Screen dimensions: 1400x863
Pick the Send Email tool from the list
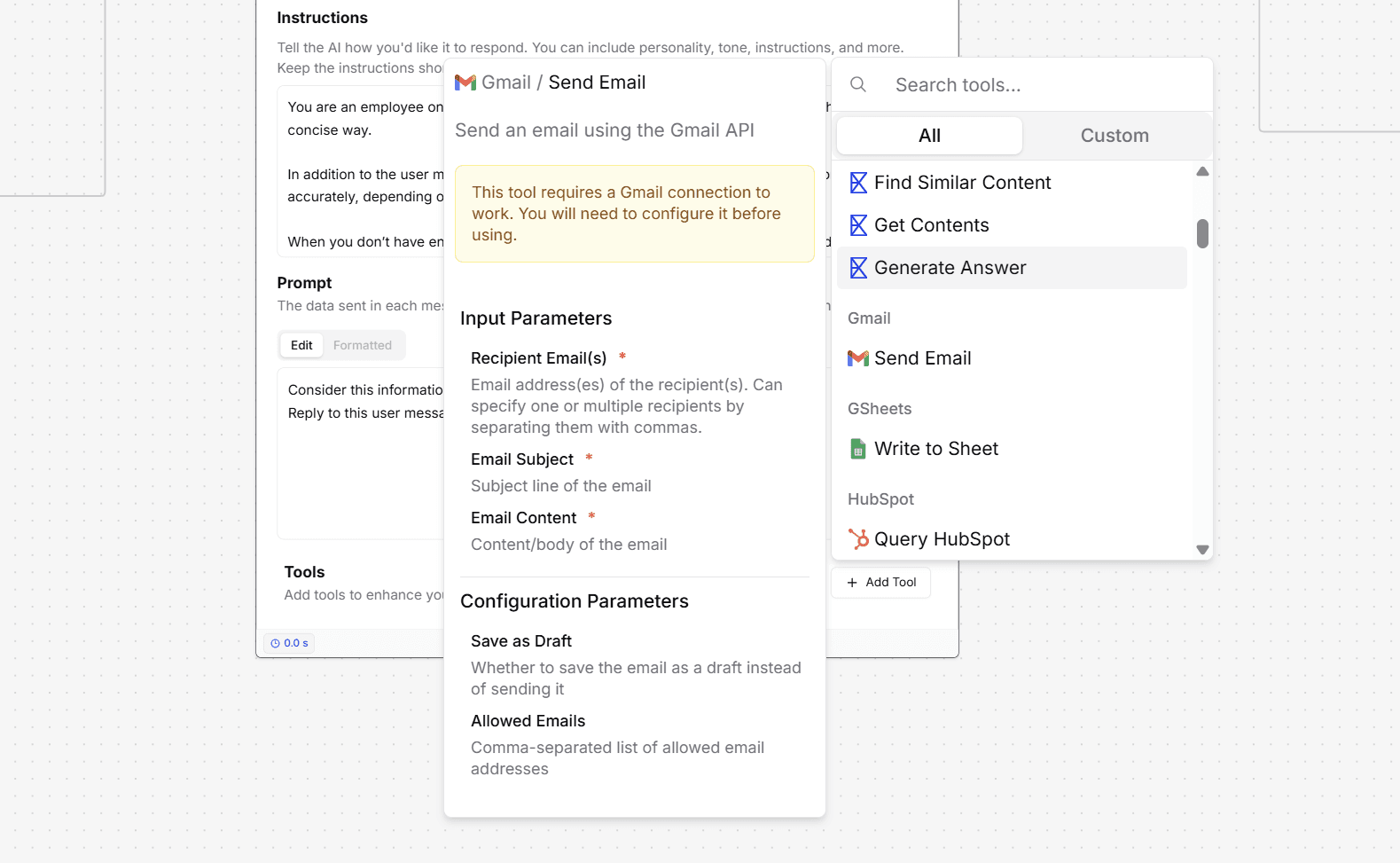point(1012,358)
